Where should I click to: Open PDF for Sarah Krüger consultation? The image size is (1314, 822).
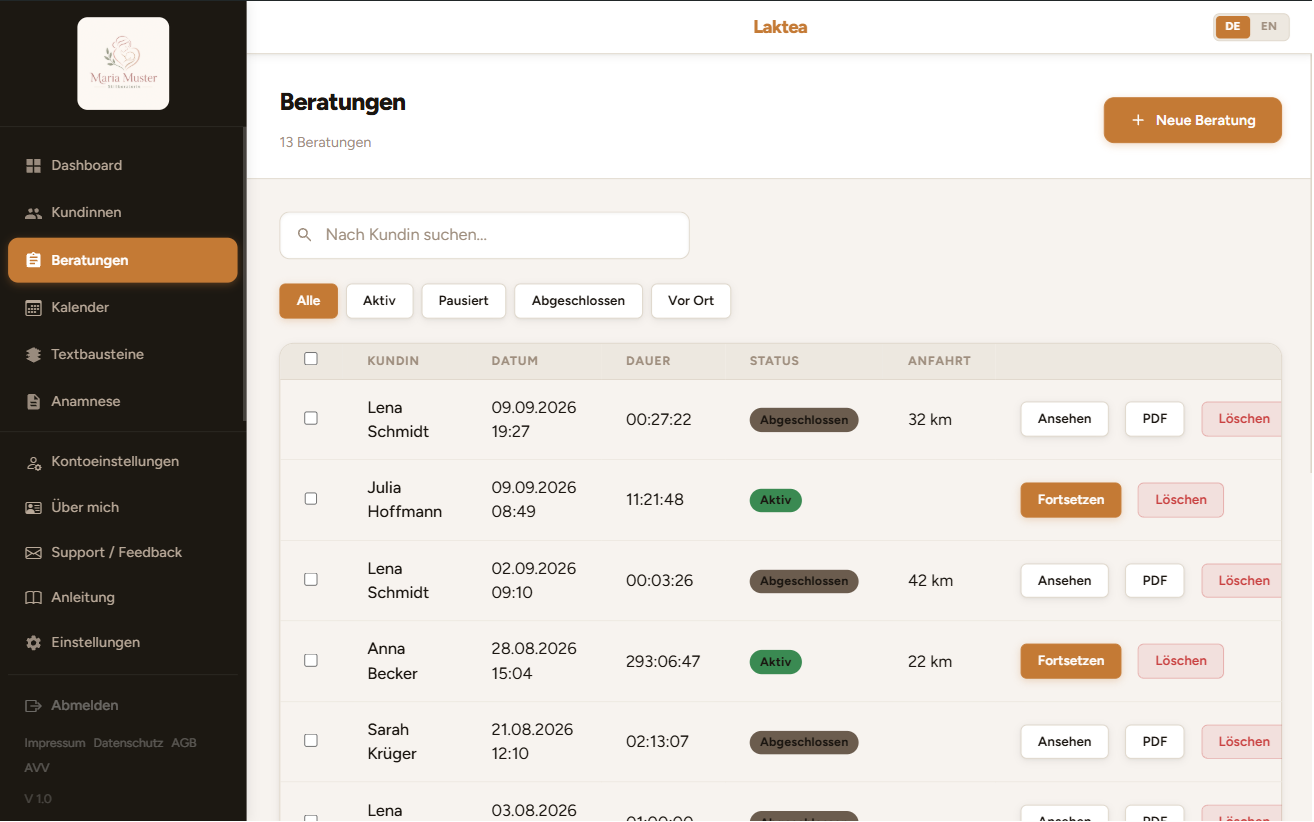coord(1155,742)
